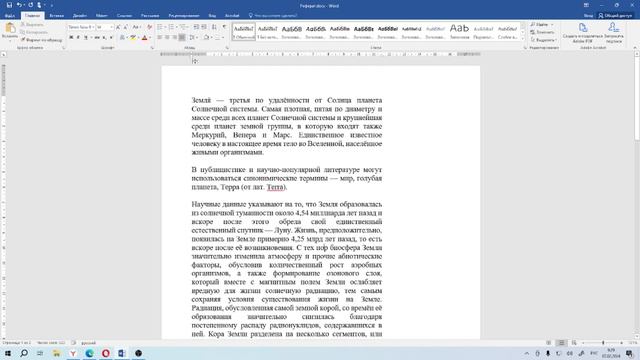The image size is (640, 360).
Task: Click the Tell me search box
Action: pyautogui.click(x=273, y=16)
